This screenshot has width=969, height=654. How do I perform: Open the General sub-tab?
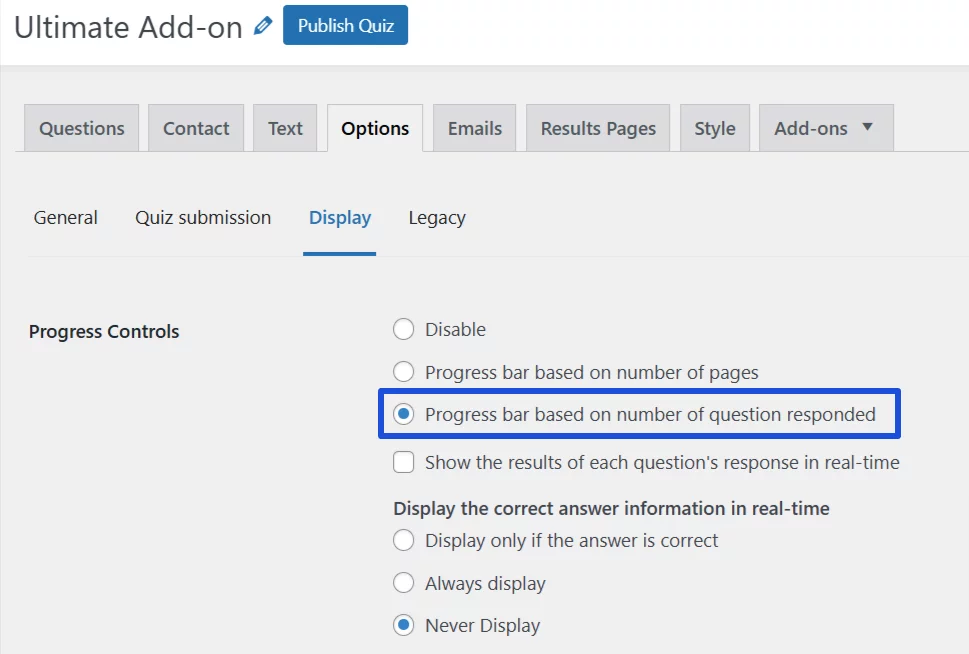(66, 218)
